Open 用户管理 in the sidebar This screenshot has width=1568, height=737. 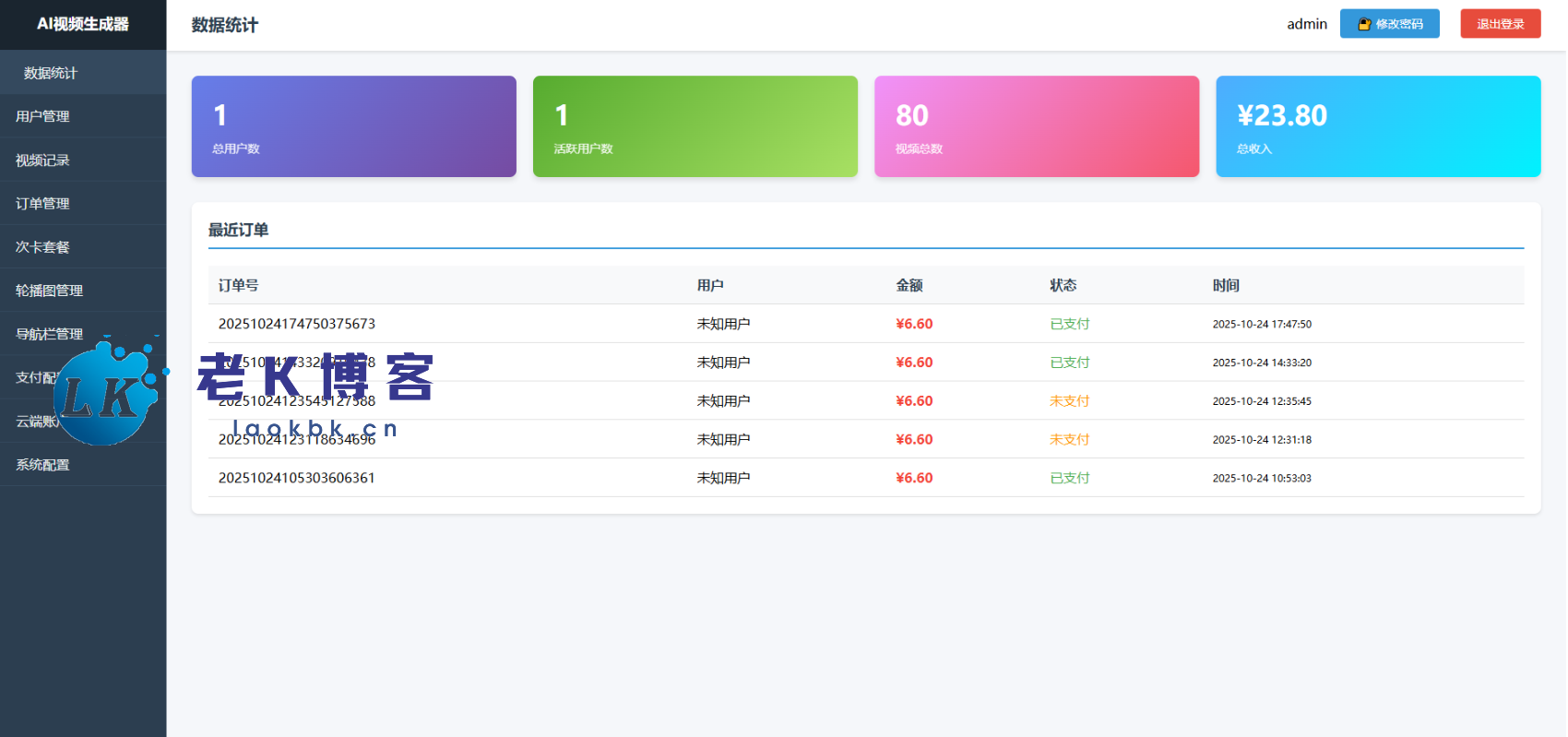coord(43,116)
